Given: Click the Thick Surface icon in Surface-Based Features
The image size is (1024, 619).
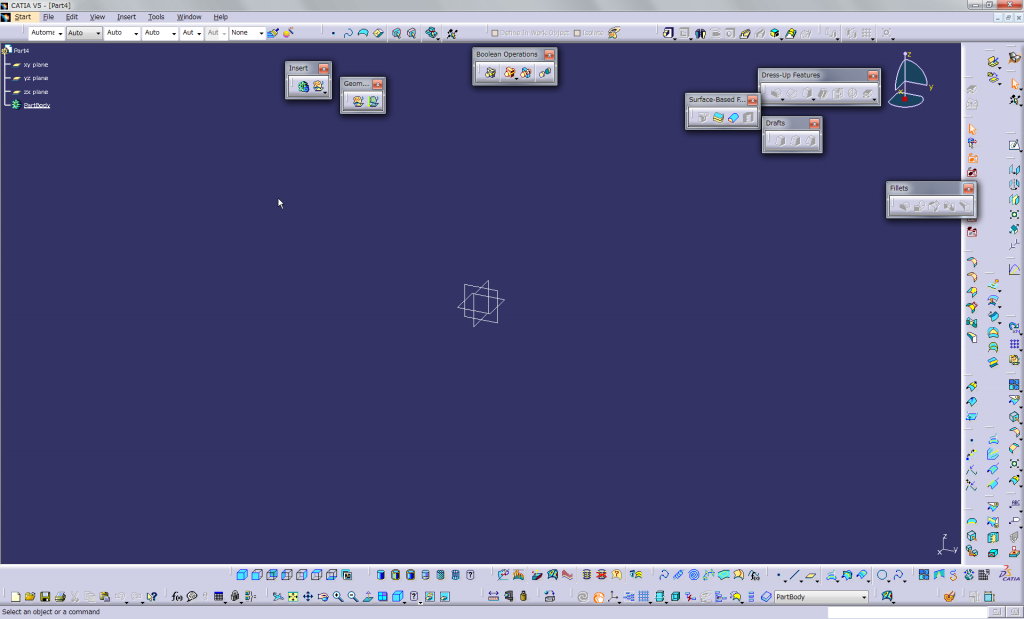Looking at the screenshot, I should (718, 117).
